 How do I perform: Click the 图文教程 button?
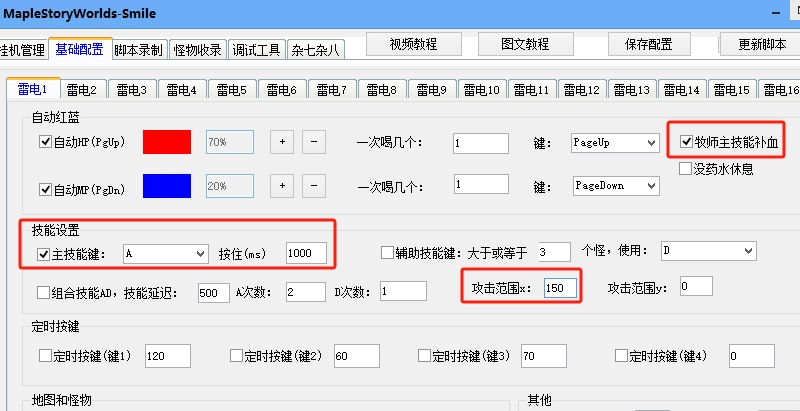pyautogui.click(x=526, y=44)
